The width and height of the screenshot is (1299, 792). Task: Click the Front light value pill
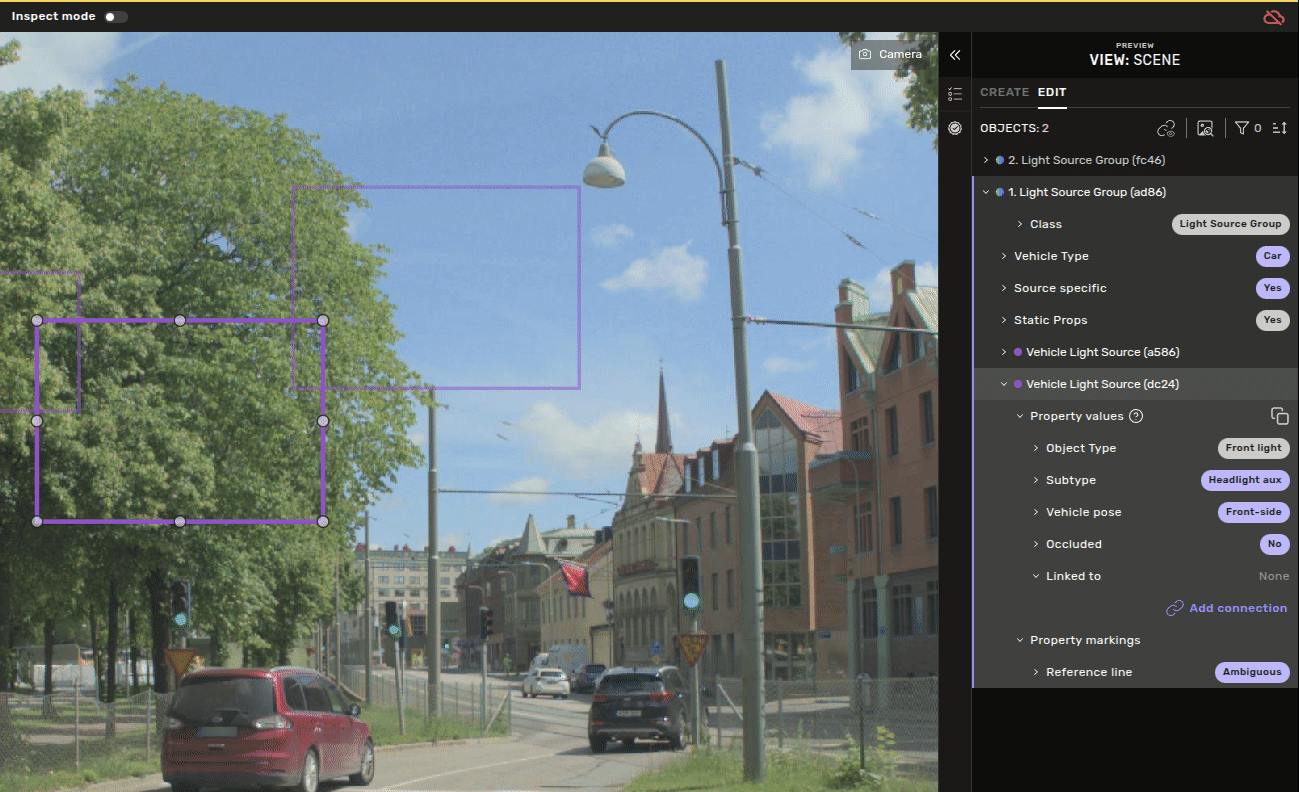(1253, 448)
